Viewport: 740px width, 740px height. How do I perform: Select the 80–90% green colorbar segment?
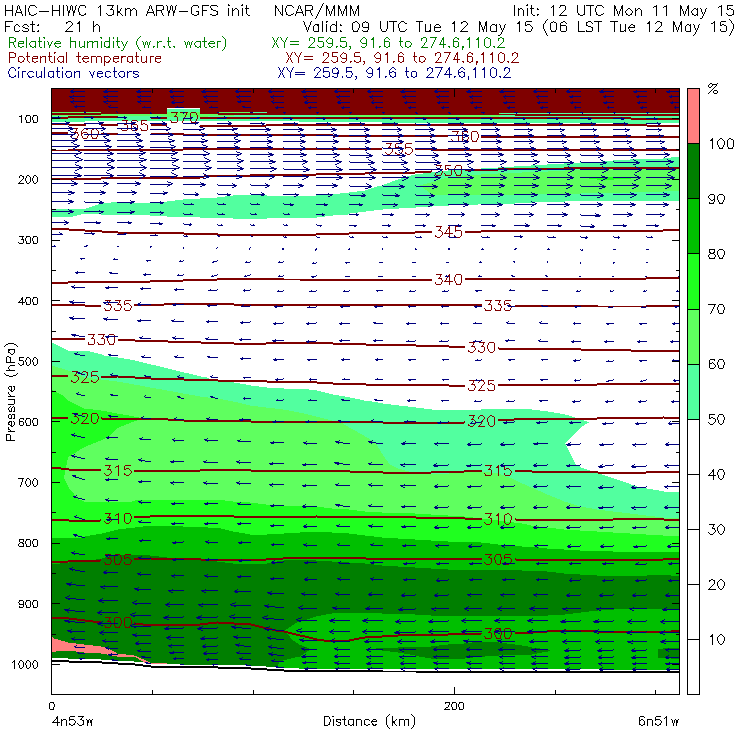(x=693, y=226)
